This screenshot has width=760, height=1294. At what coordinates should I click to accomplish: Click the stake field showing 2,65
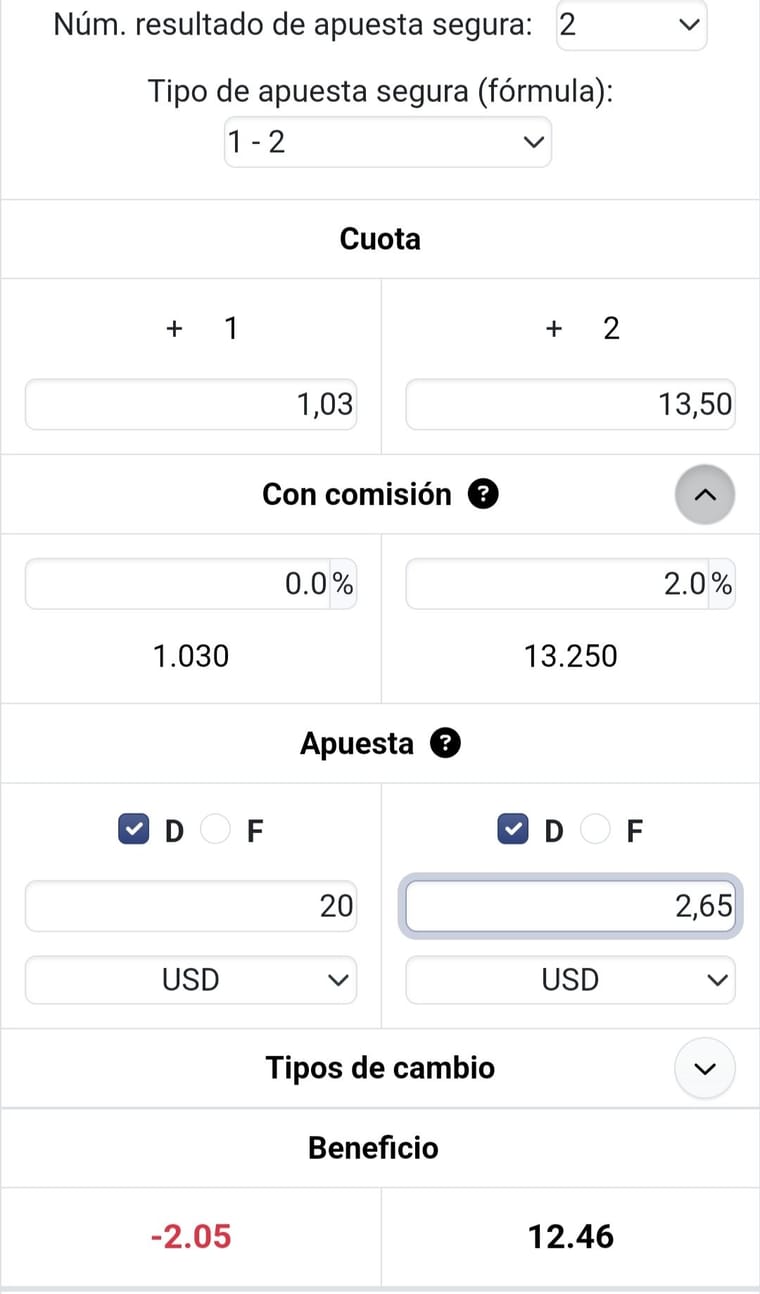pos(570,906)
